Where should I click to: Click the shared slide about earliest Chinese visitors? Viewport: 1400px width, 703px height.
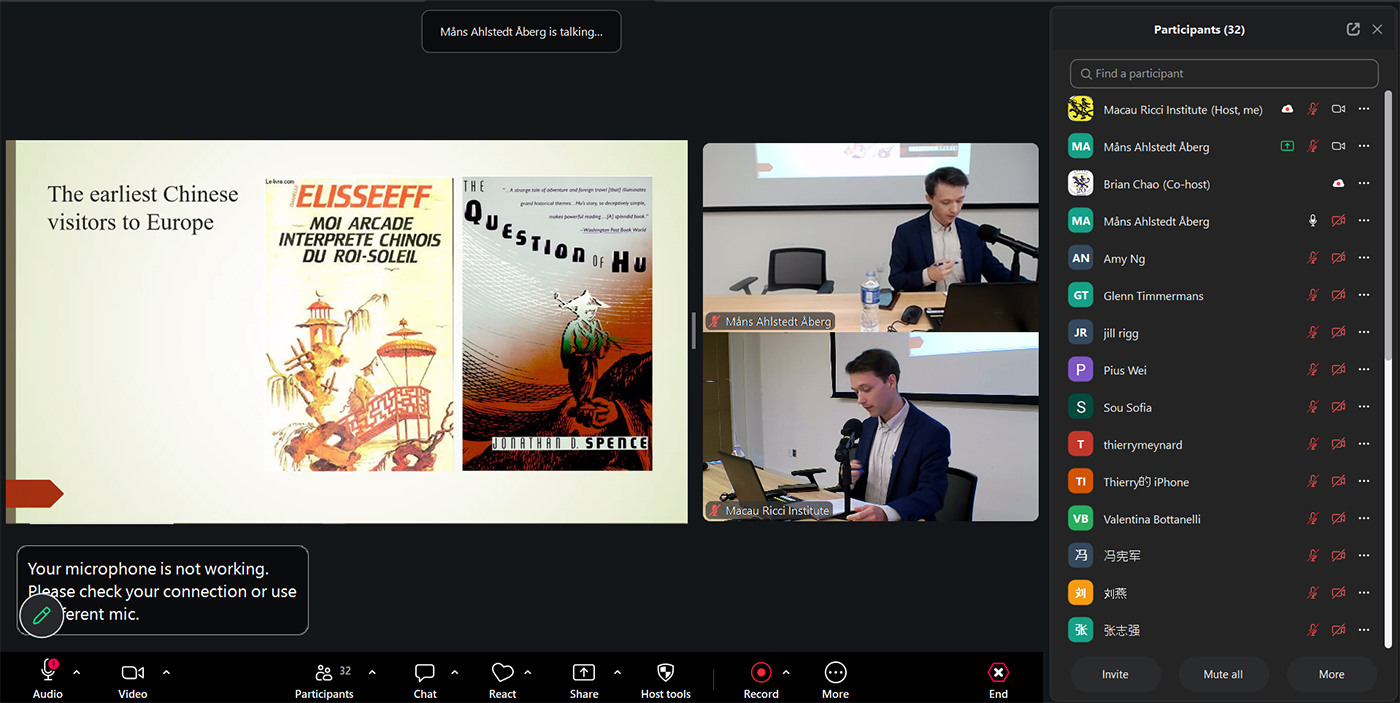click(347, 332)
